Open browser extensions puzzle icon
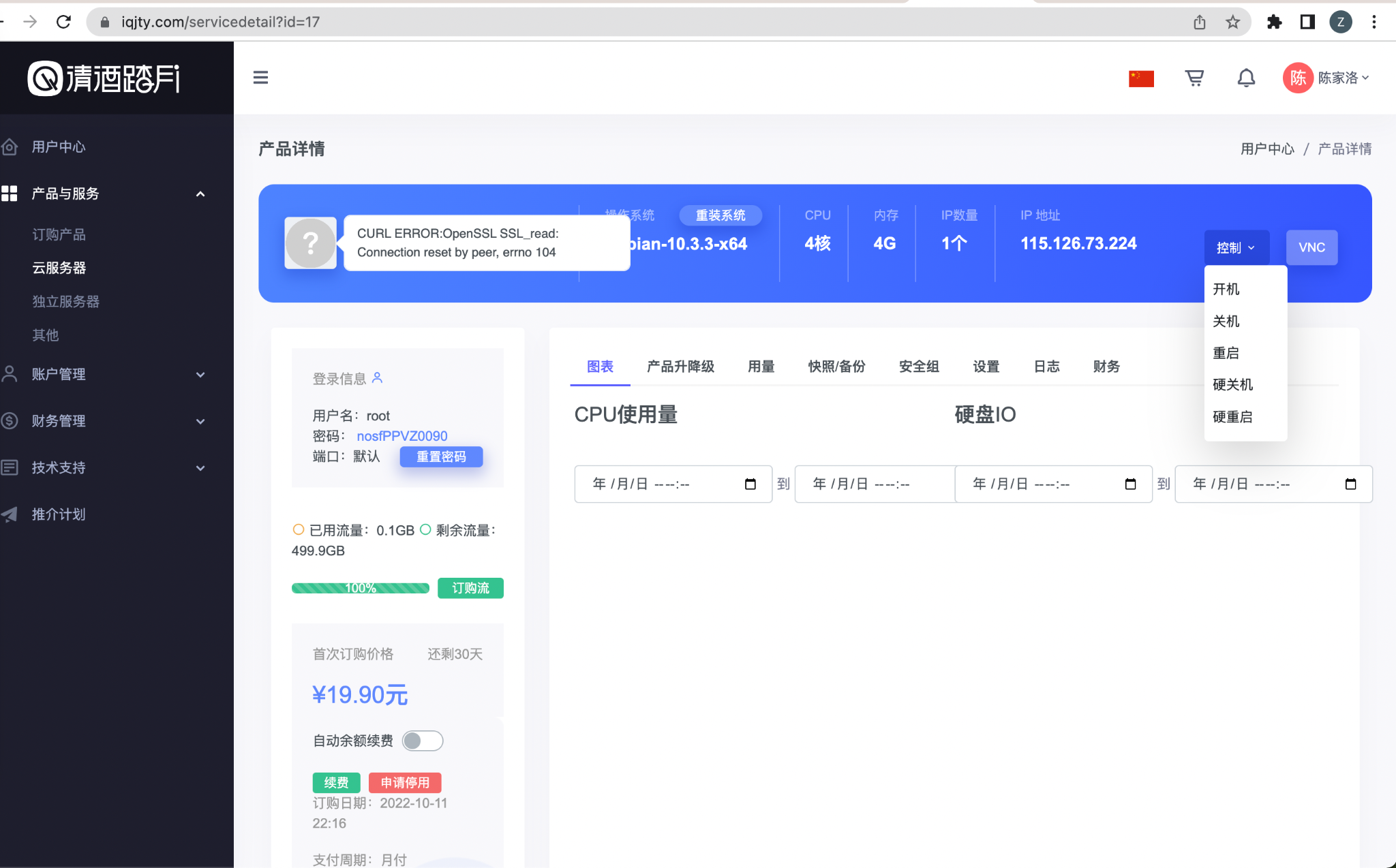Image resolution: width=1396 pixels, height=868 pixels. tap(1274, 22)
